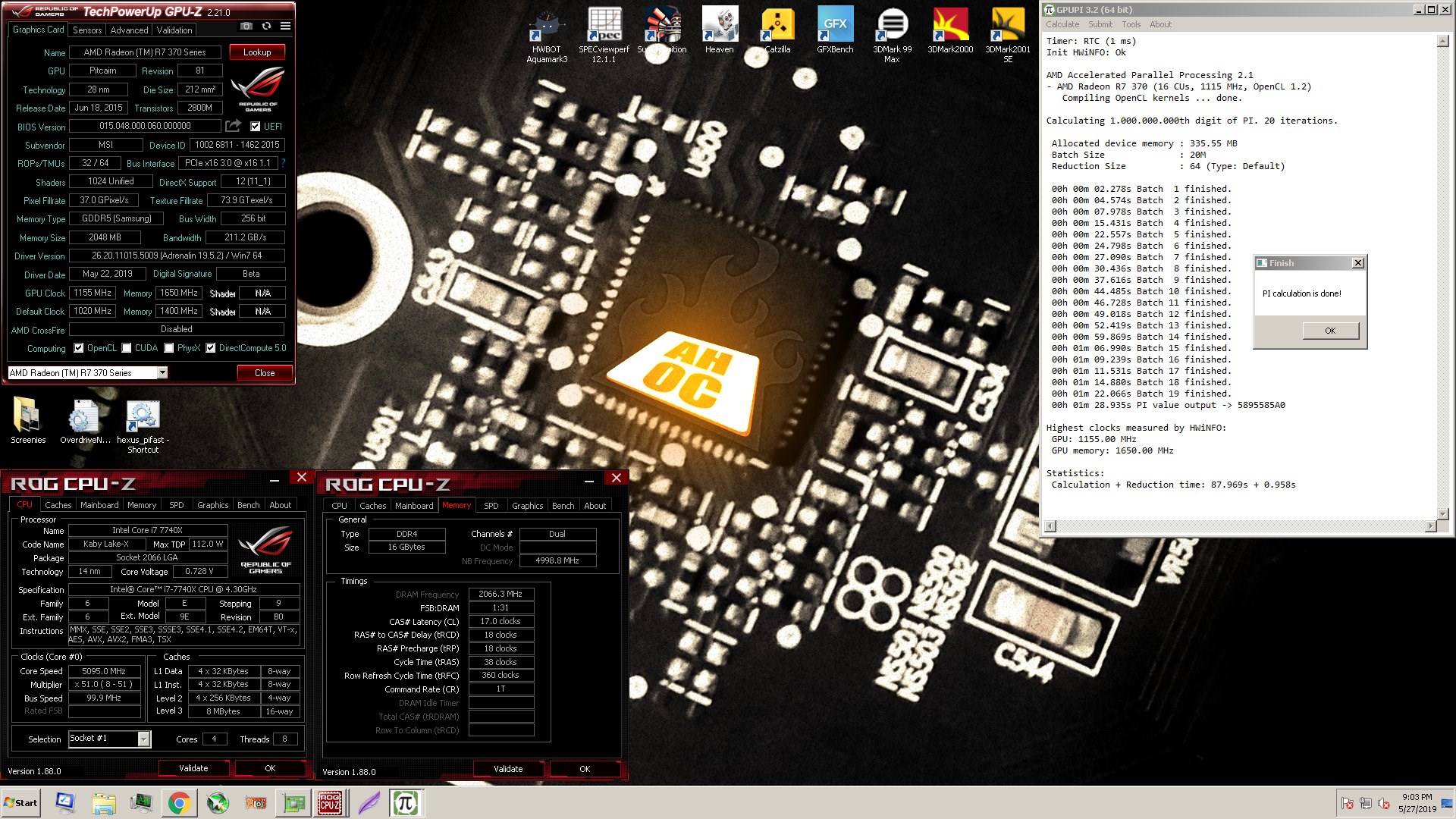Click OK in the left CPU-Z window
The image size is (1456, 819).
270,768
